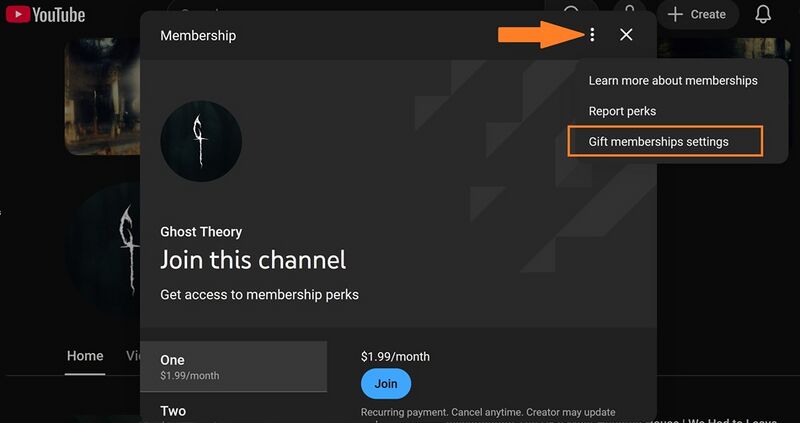Click the Ghost Theory channel name
The width and height of the screenshot is (800, 423).
pyautogui.click(x=201, y=232)
